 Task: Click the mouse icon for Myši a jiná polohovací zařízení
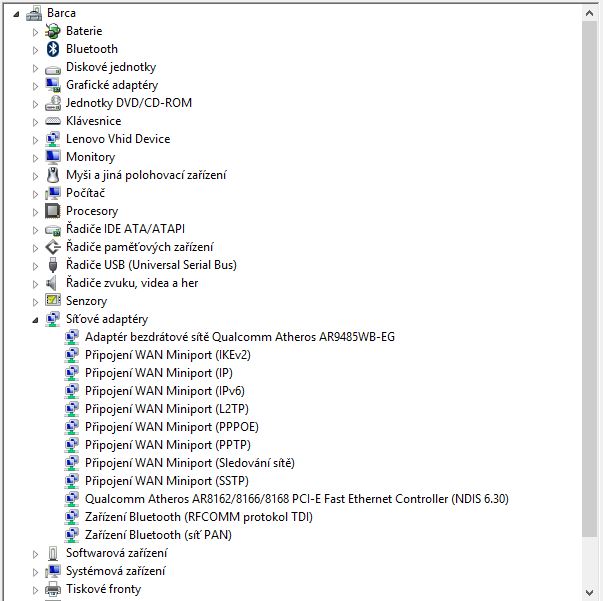pyautogui.click(x=53, y=175)
